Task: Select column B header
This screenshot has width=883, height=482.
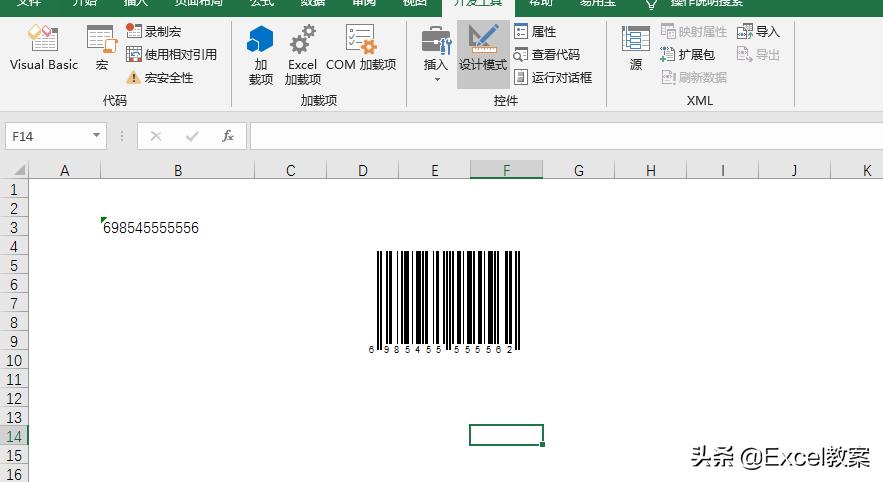Action: pos(177,170)
